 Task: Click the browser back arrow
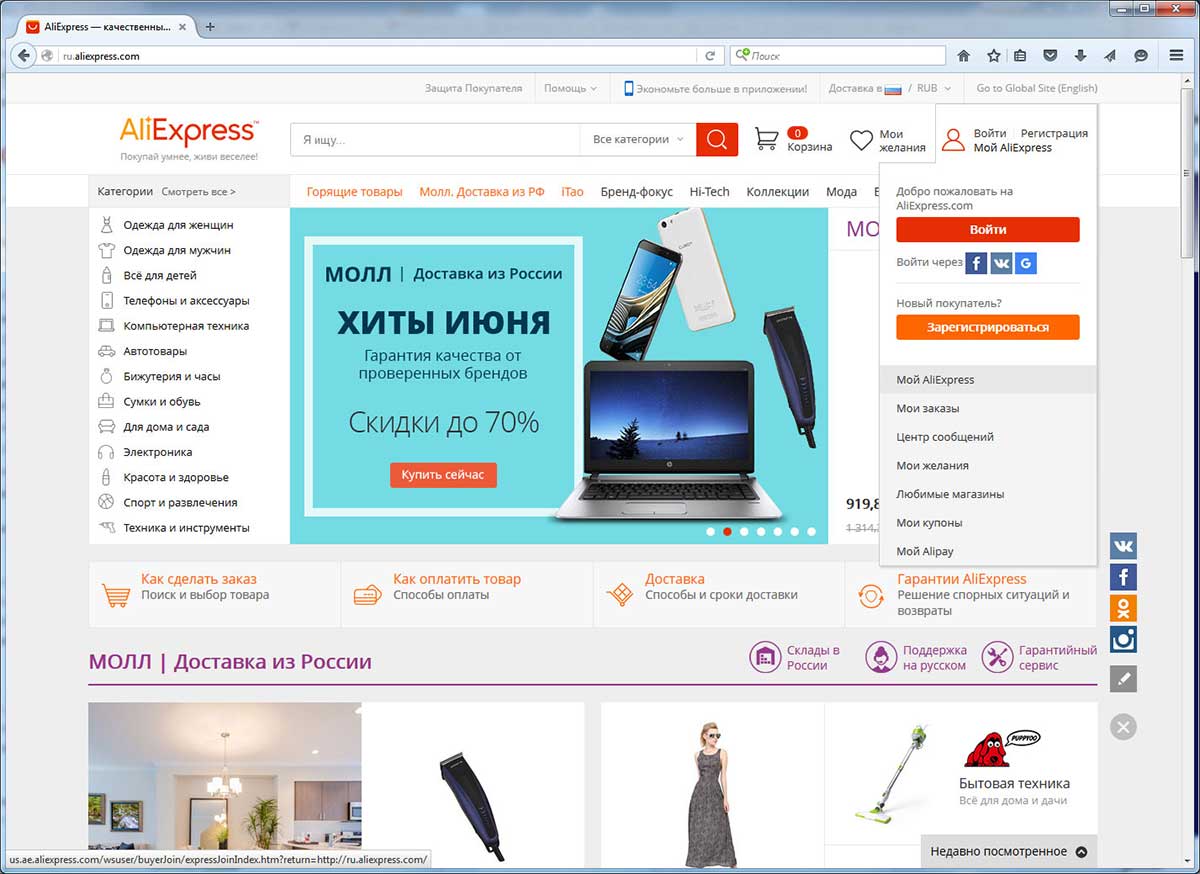[24, 56]
